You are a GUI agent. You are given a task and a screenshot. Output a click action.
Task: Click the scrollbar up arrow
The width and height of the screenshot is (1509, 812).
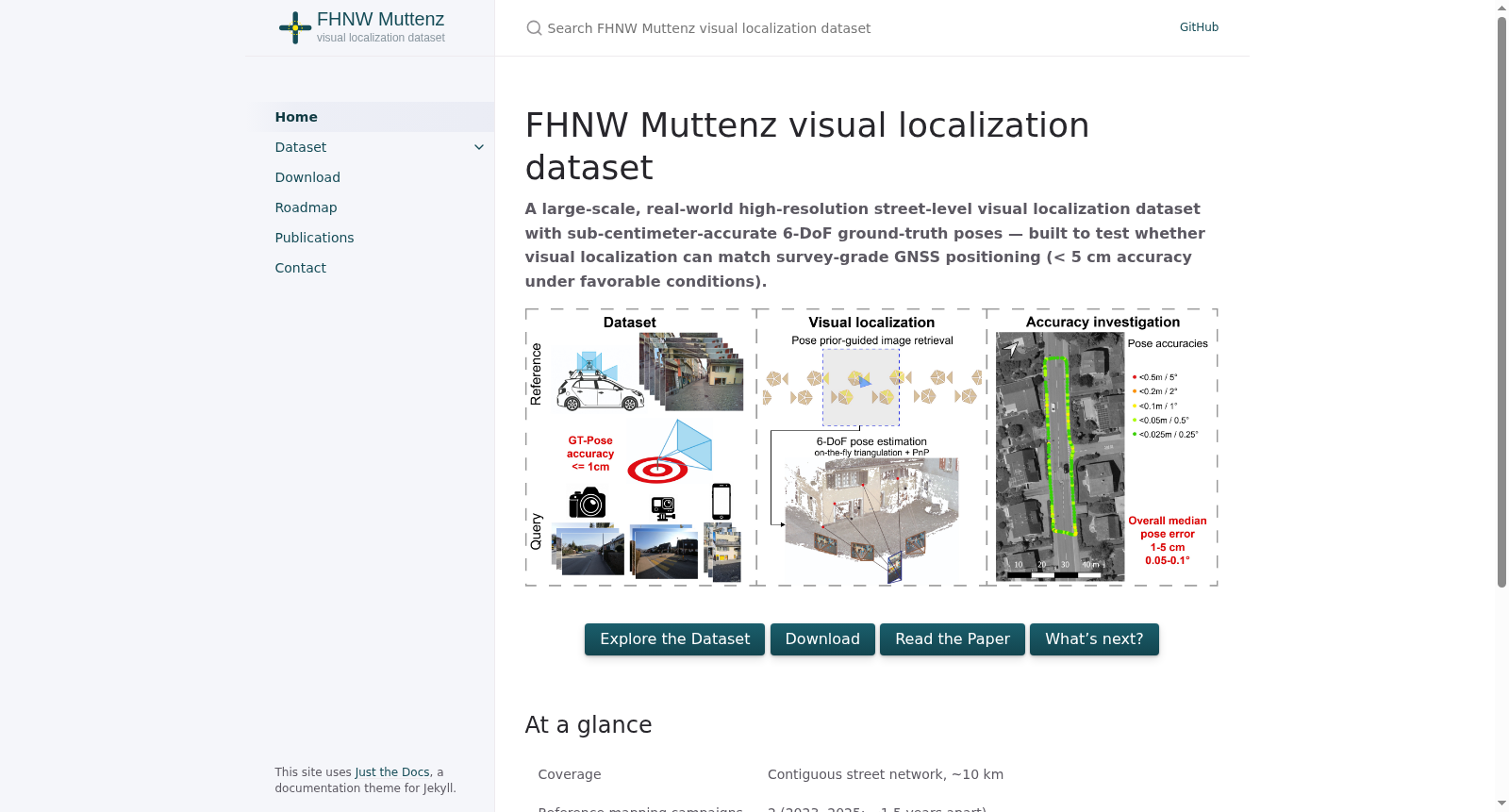tap(1501, 8)
